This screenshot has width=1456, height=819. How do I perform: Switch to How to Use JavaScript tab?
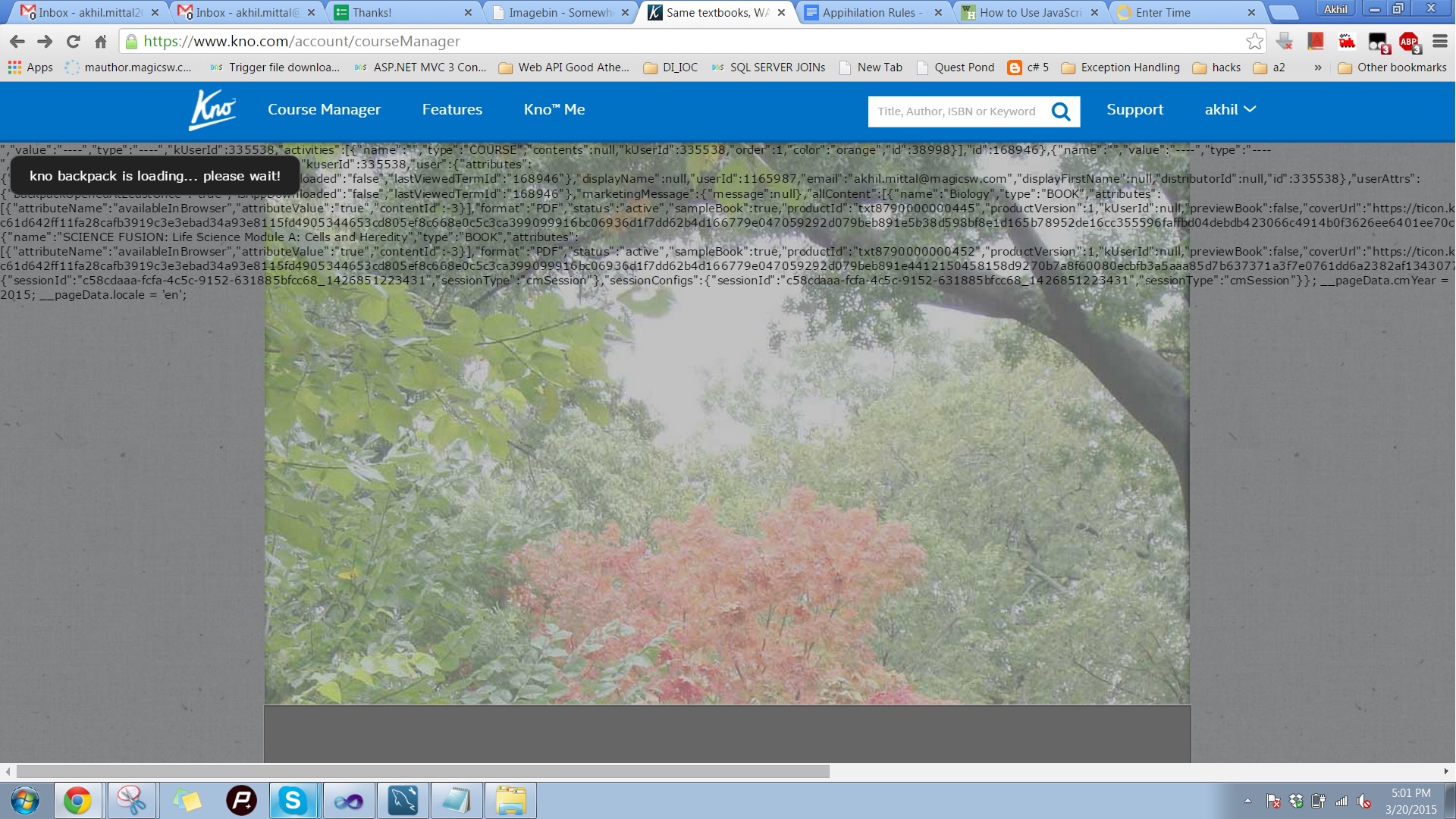1030,12
